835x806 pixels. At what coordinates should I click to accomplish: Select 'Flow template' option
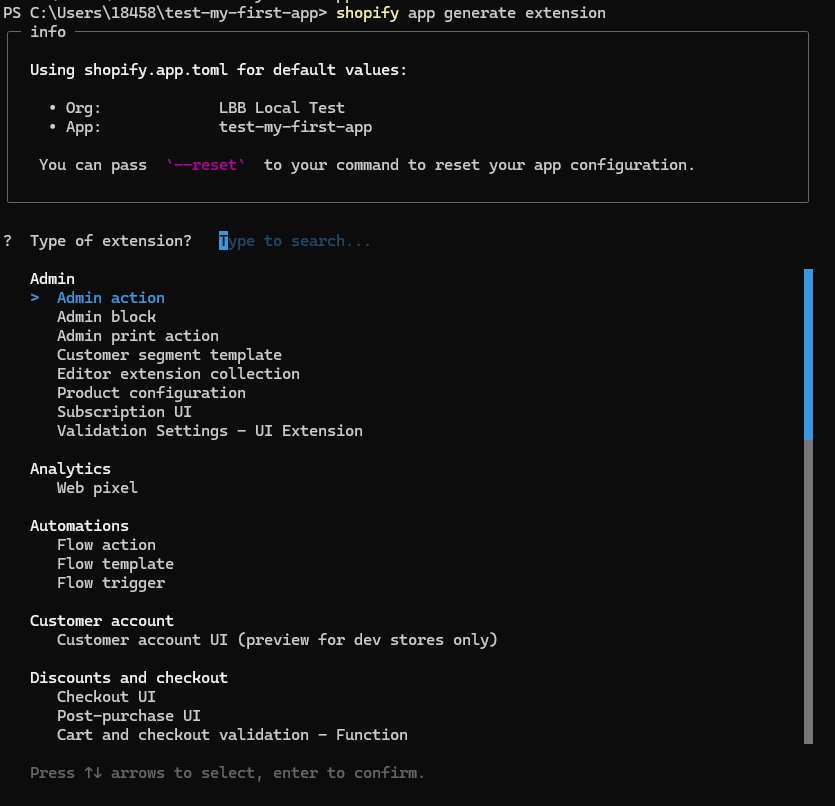116,564
